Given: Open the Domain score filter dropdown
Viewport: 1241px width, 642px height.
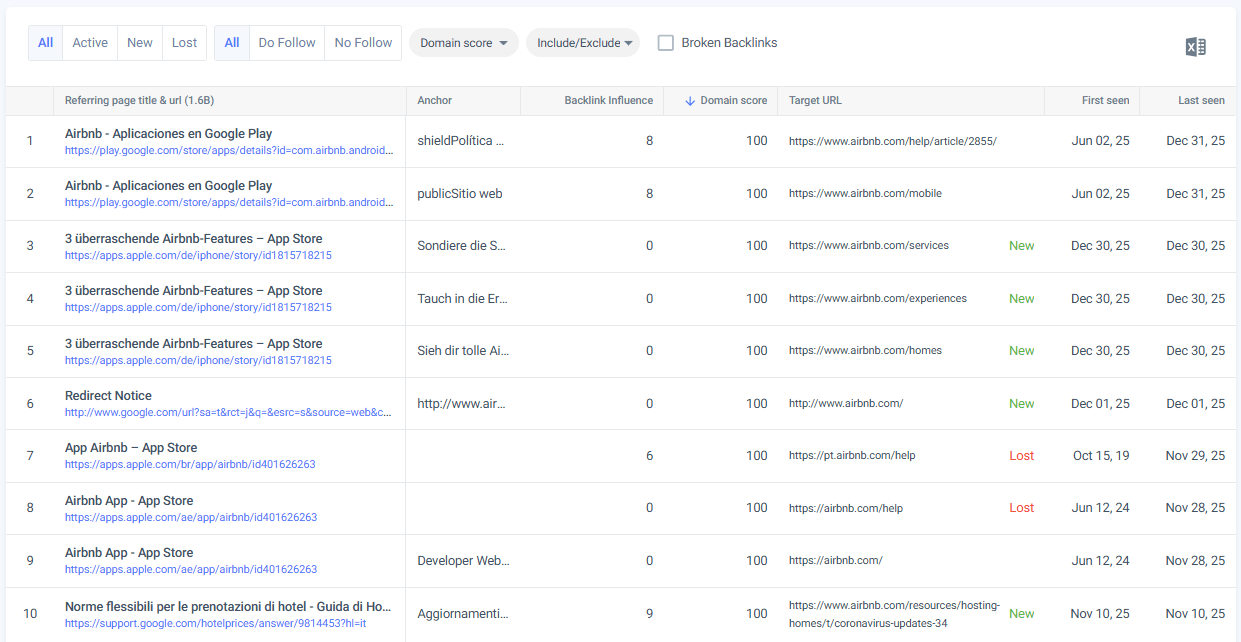Looking at the screenshot, I should pyautogui.click(x=464, y=43).
